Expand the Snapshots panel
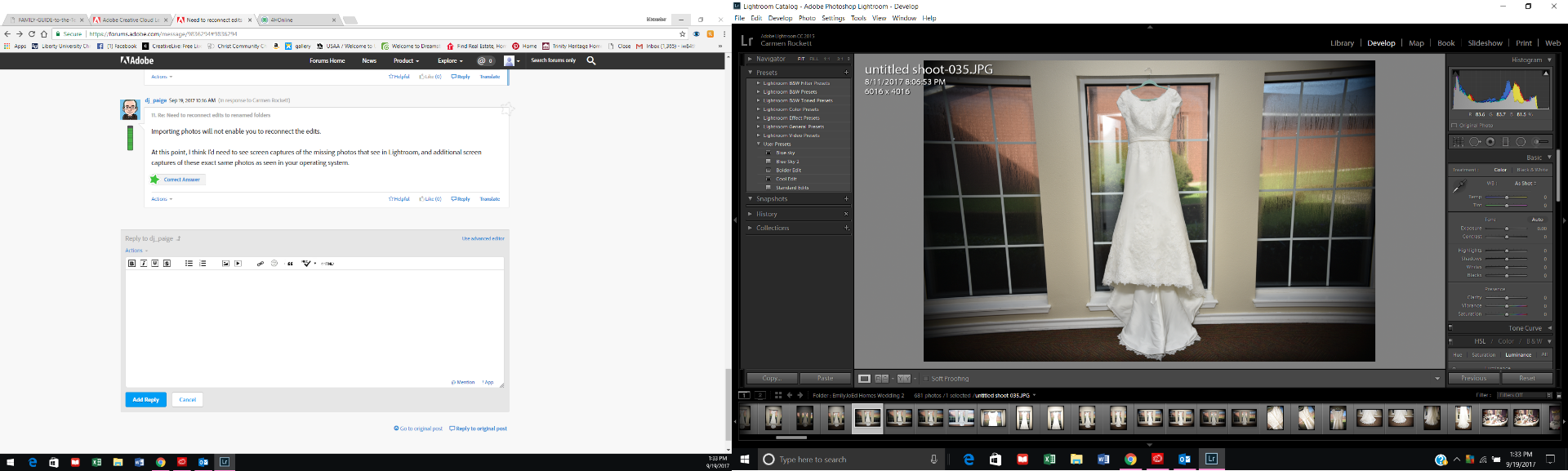The height and width of the screenshot is (471, 1568). (750, 198)
